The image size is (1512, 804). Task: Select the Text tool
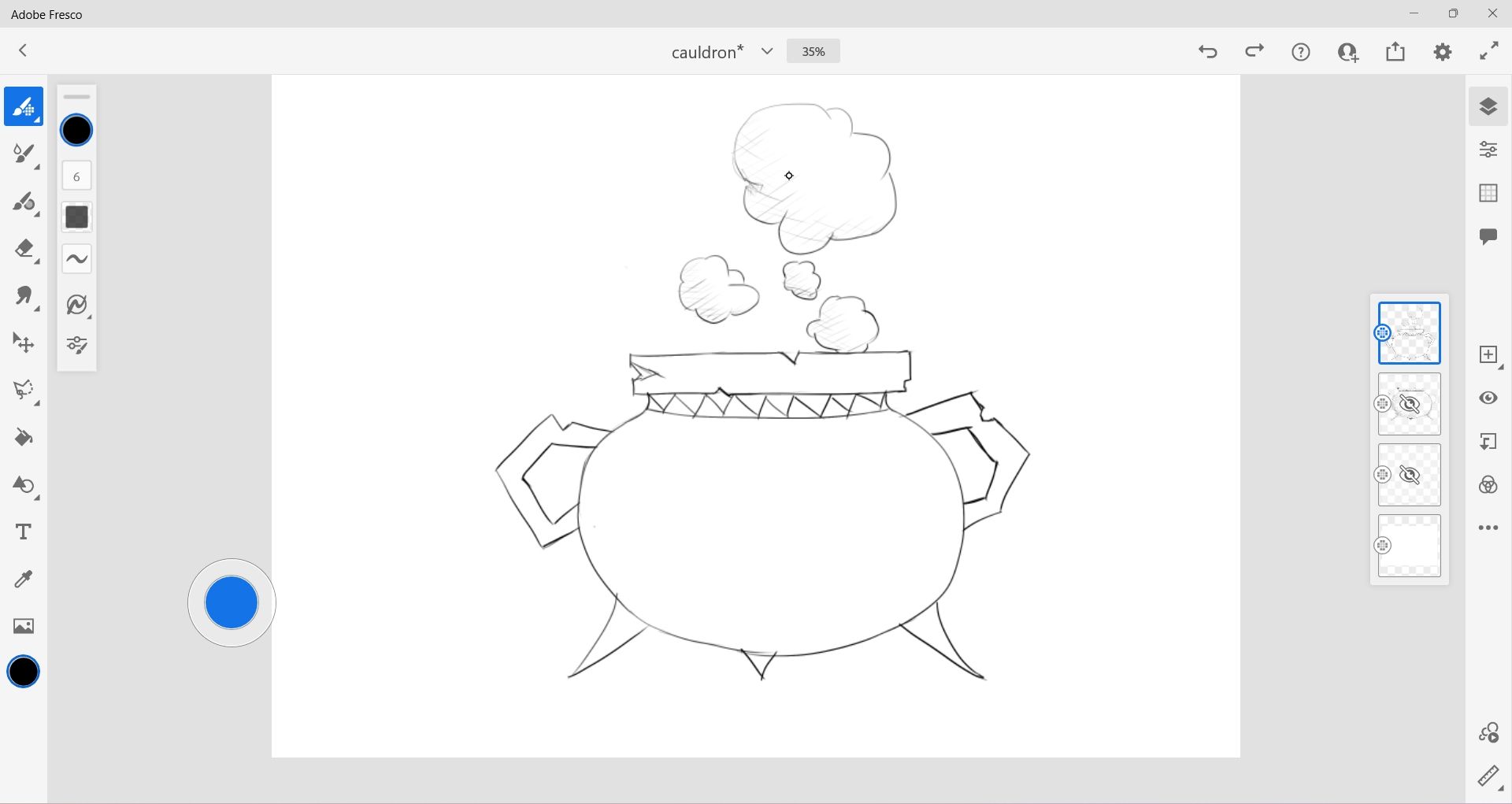(x=24, y=532)
